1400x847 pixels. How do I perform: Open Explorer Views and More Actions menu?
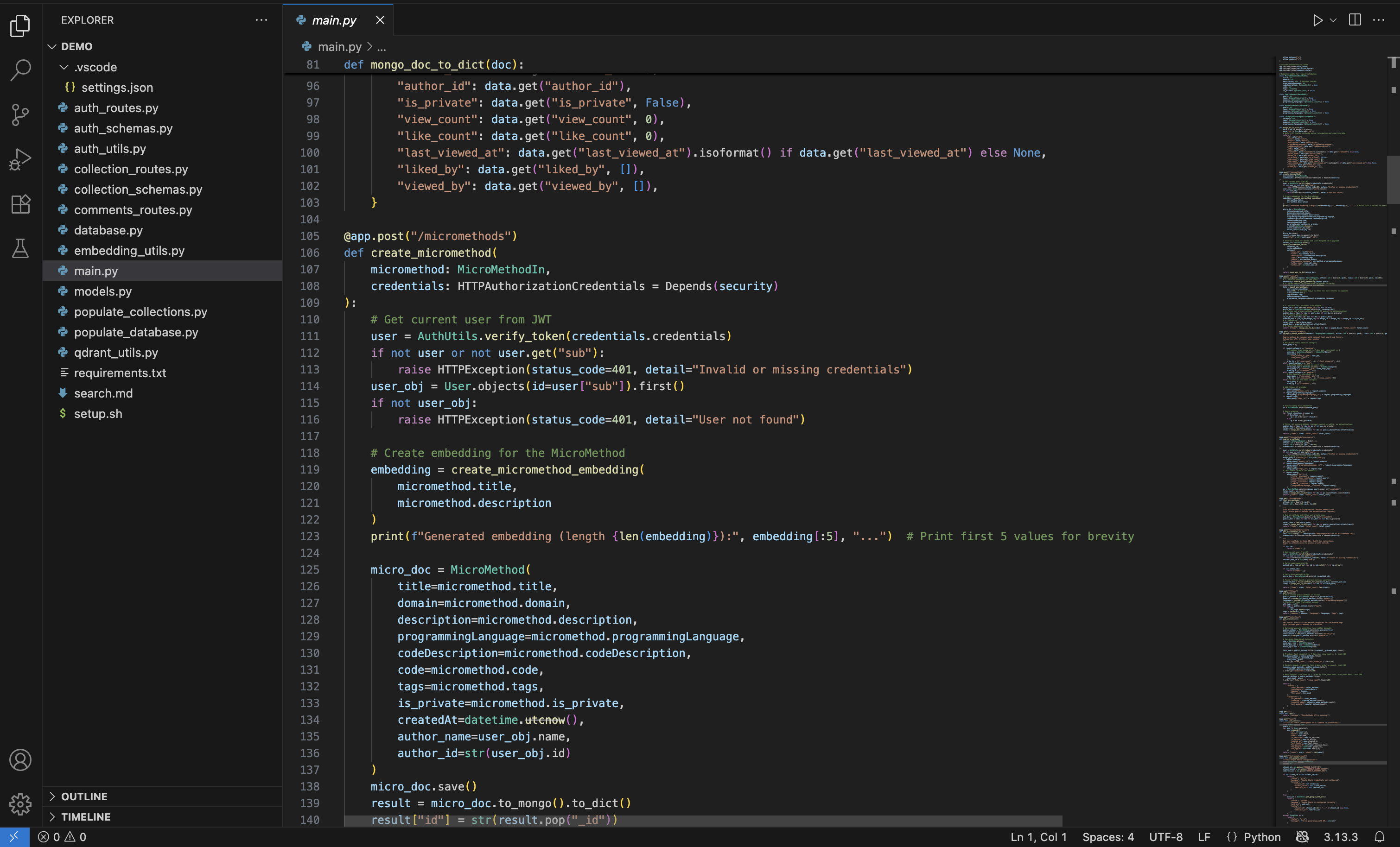coord(261,20)
